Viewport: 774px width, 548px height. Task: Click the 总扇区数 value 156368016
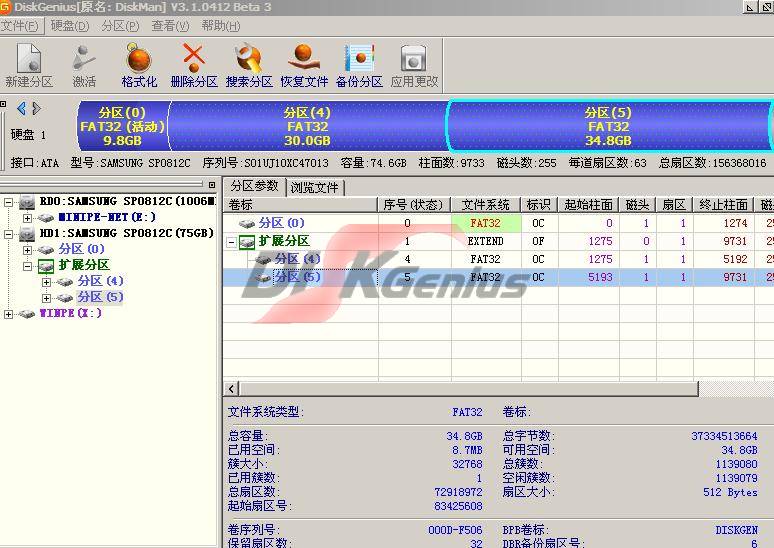coord(738,163)
